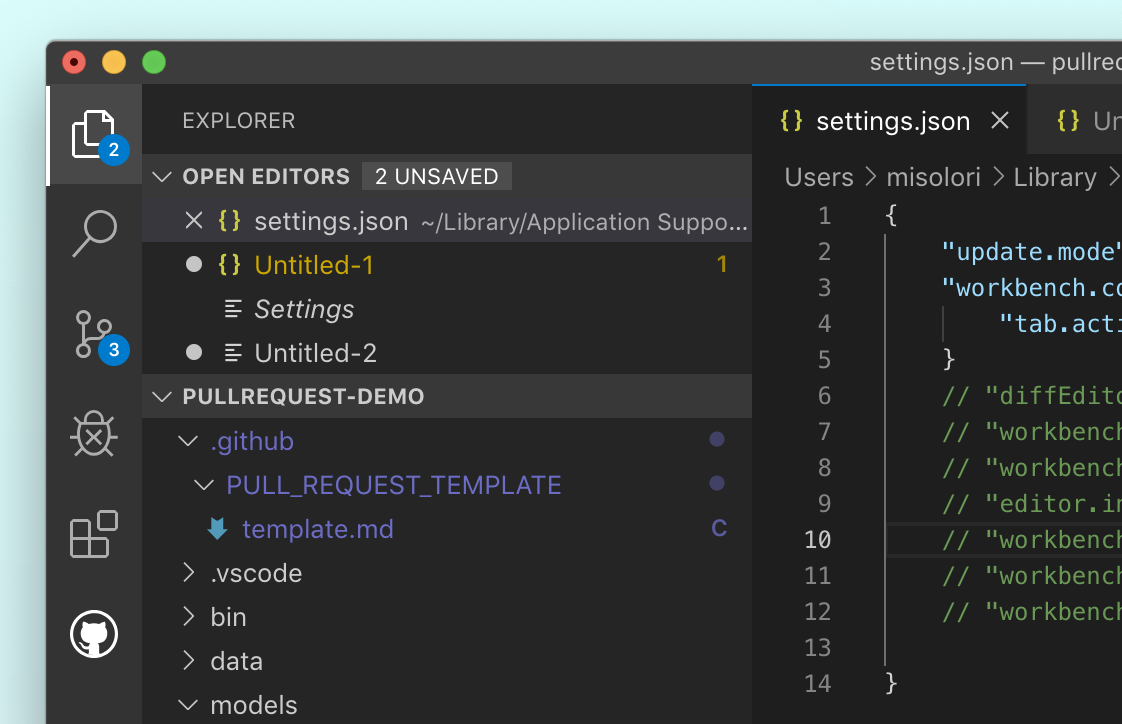This screenshot has width=1122, height=724.
Task: Expand the data folder
Action: pos(188,661)
